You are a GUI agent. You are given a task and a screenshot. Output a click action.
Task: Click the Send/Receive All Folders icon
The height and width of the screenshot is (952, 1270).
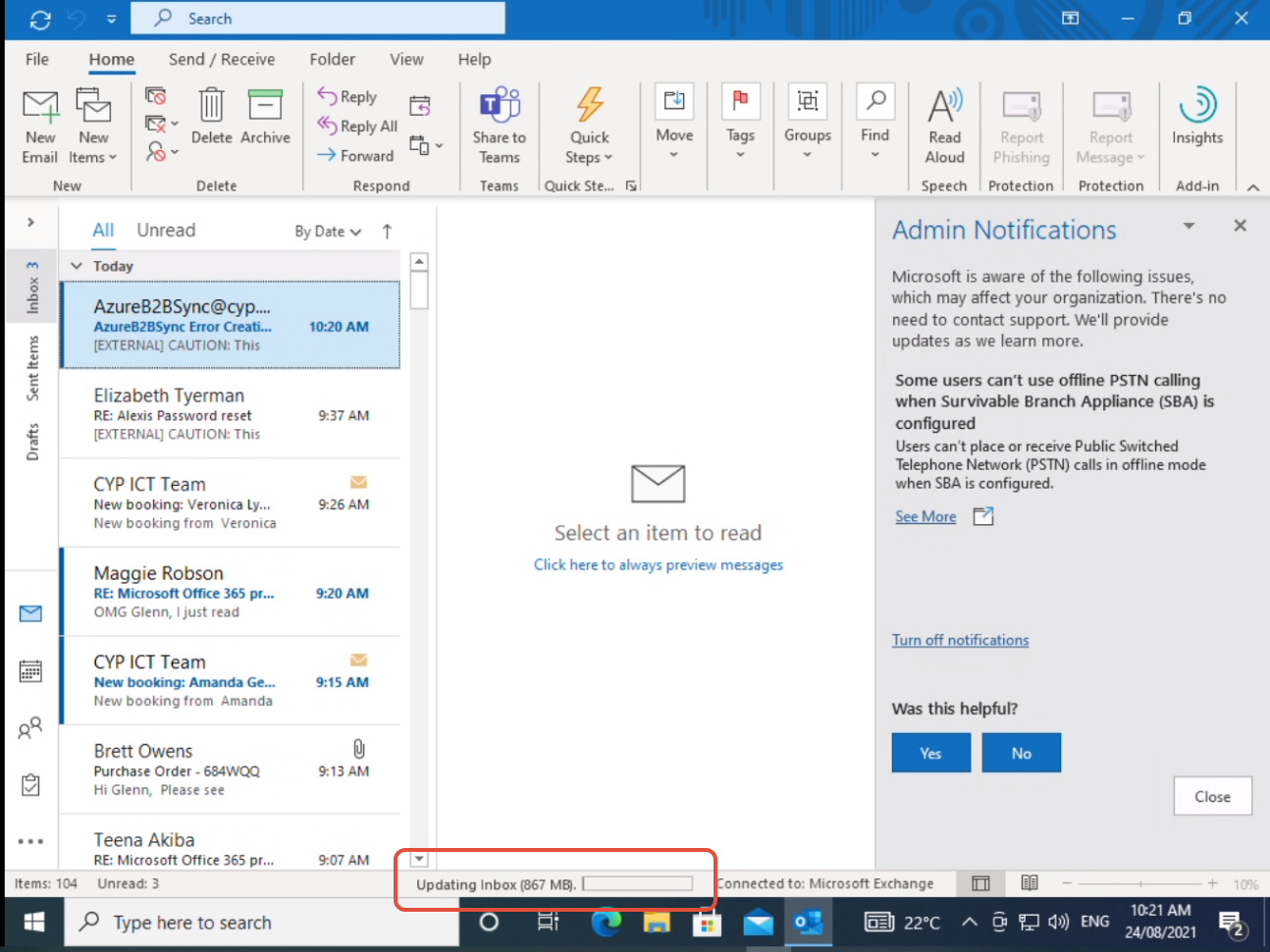(40, 19)
